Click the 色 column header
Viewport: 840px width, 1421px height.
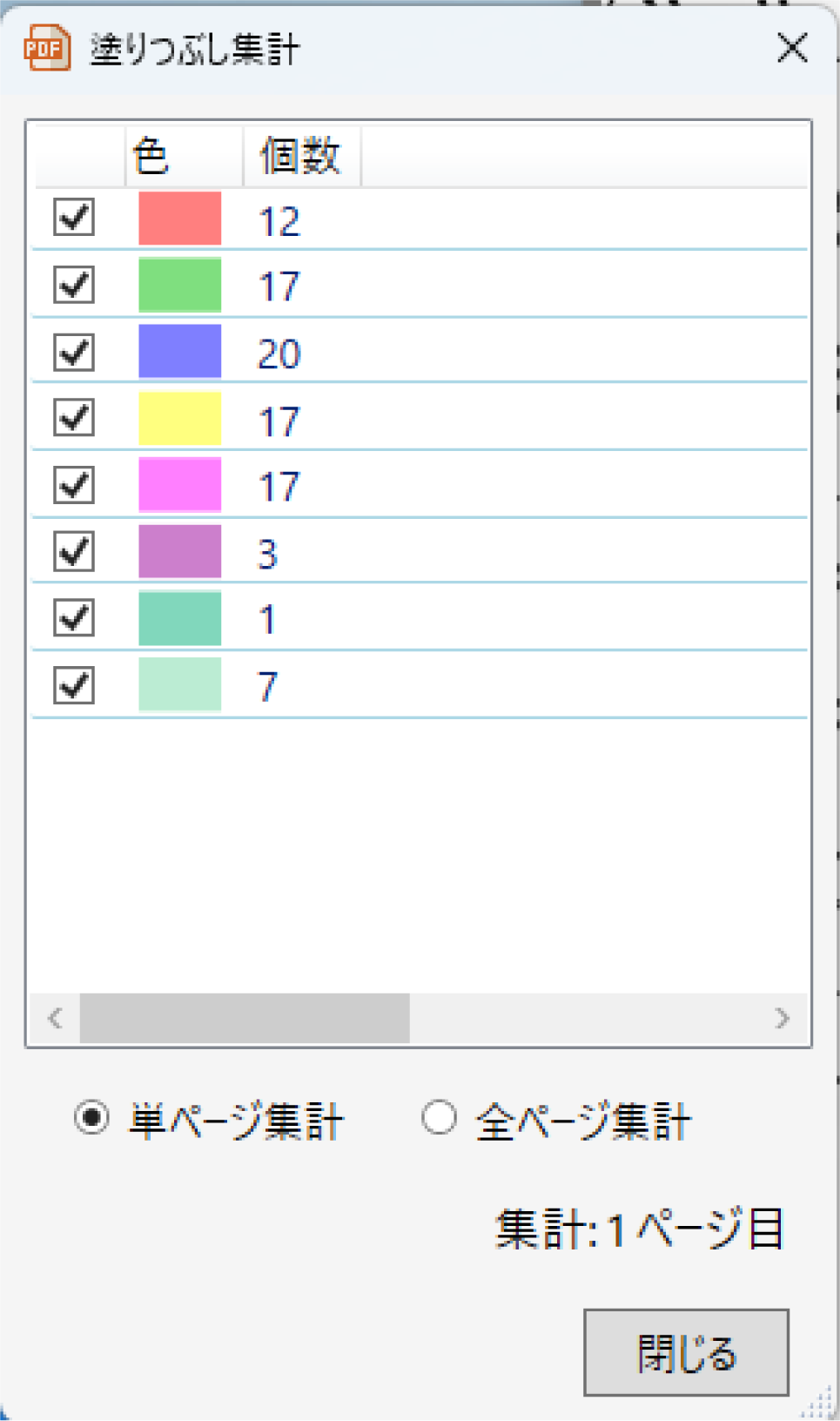click(184, 157)
